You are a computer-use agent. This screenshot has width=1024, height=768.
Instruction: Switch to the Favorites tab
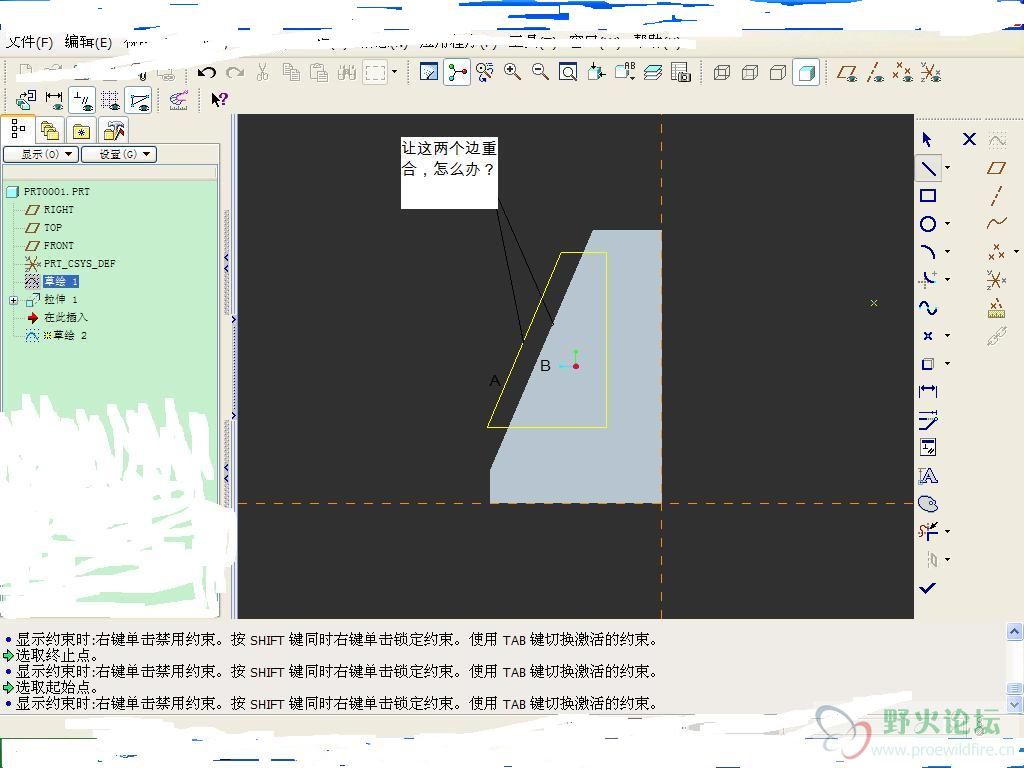click(82, 131)
